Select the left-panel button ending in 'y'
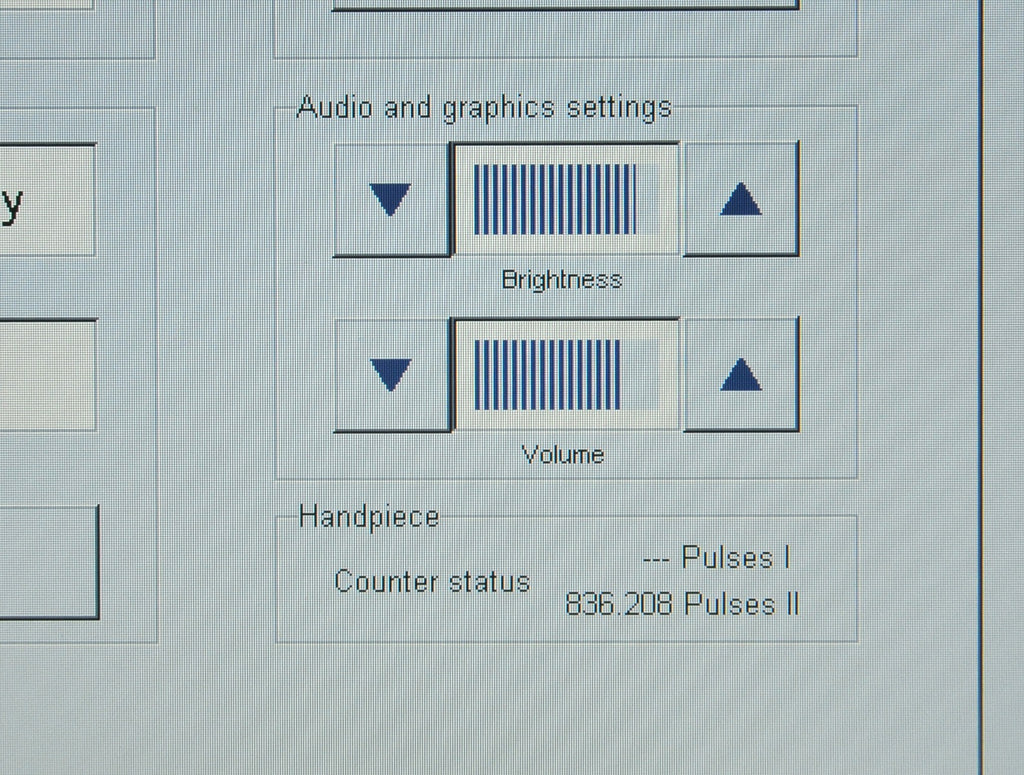Screen dimensions: 1024x775 pos(47,200)
